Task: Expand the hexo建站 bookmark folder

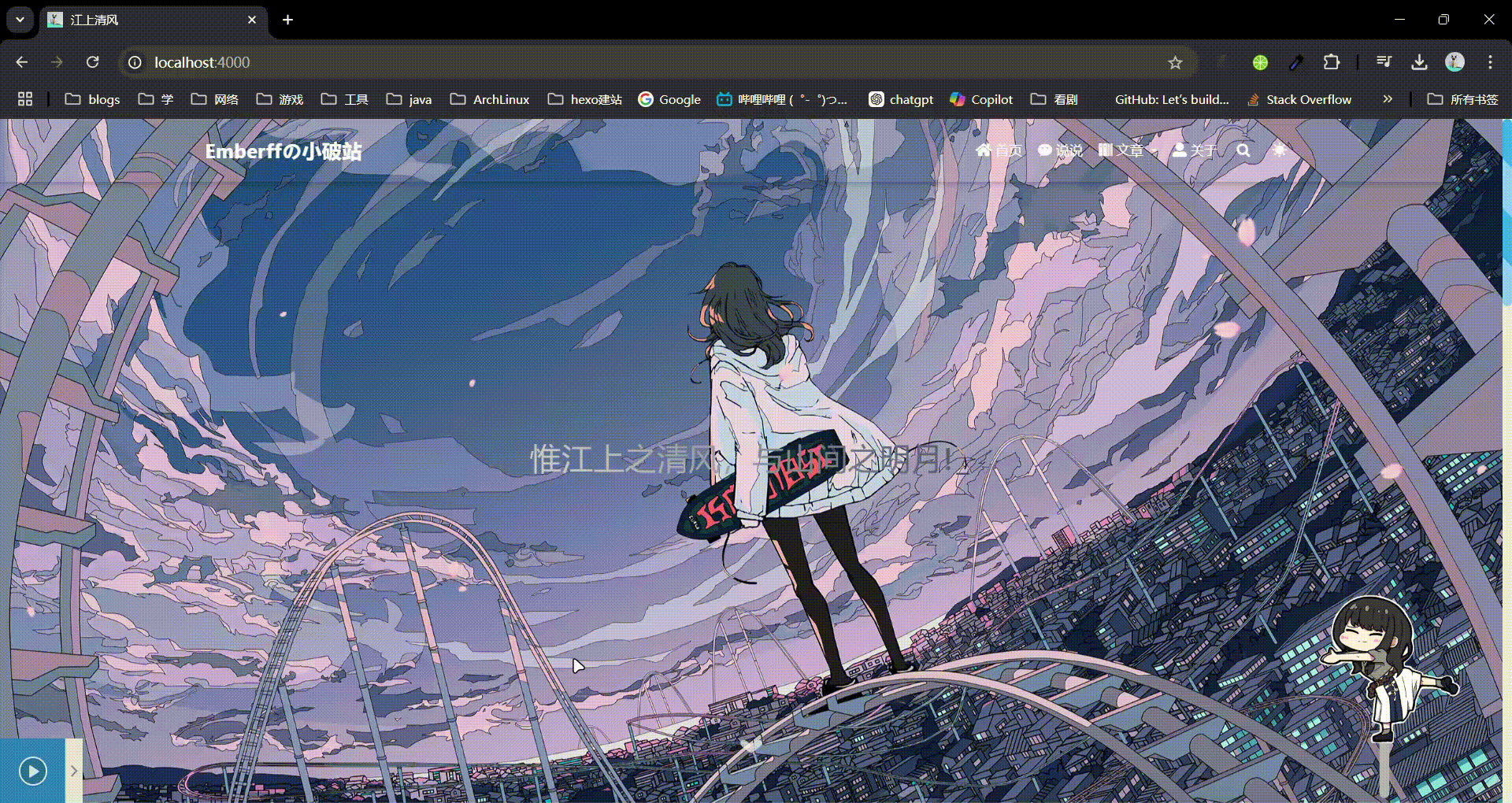Action: tap(585, 99)
